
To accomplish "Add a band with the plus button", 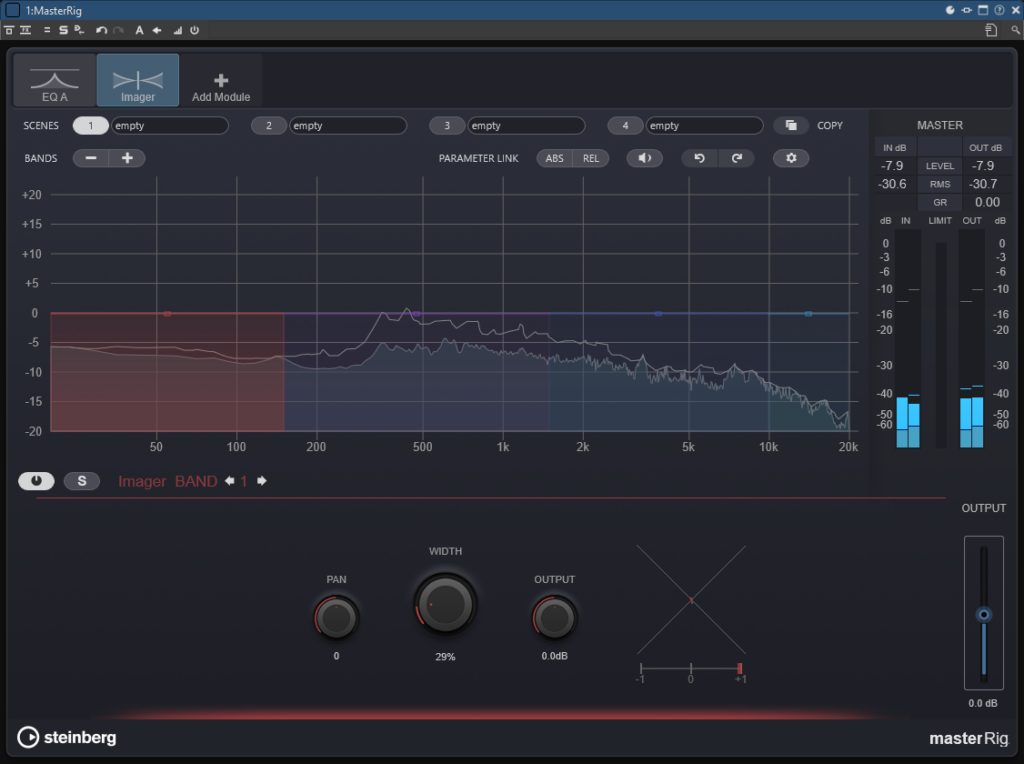I will (127, 158).
